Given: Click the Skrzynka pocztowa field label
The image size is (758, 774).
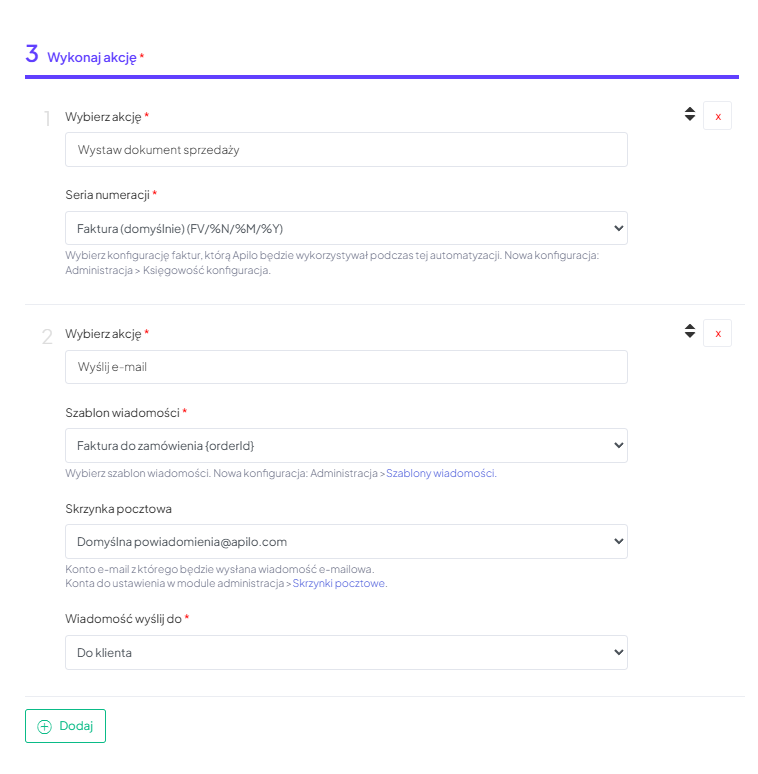Looking at the screenshot, I should (118, 509).
